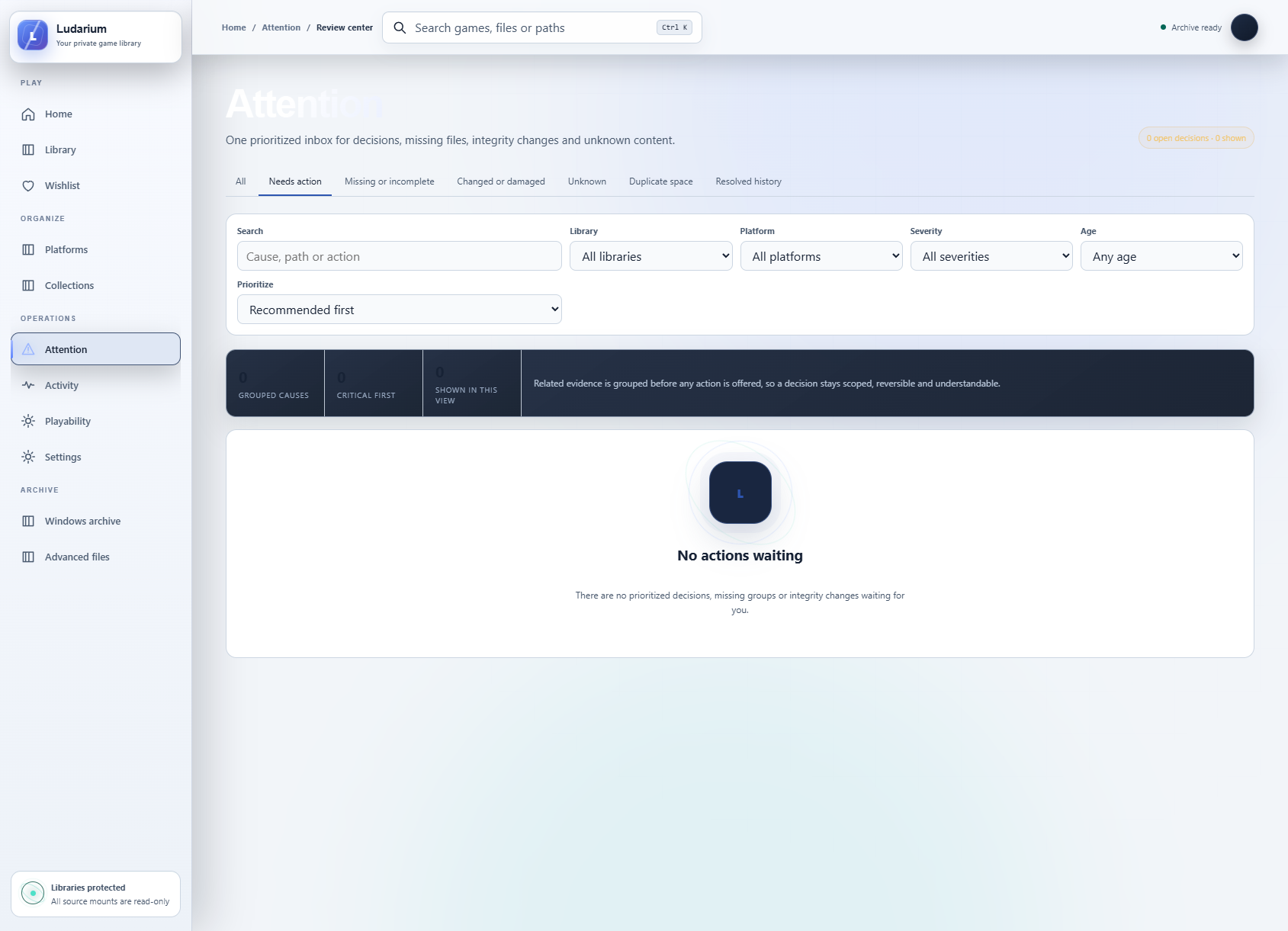1288x931 pixels.
Task: Click the Review center breadcrumb
Action: click(345, 27)
